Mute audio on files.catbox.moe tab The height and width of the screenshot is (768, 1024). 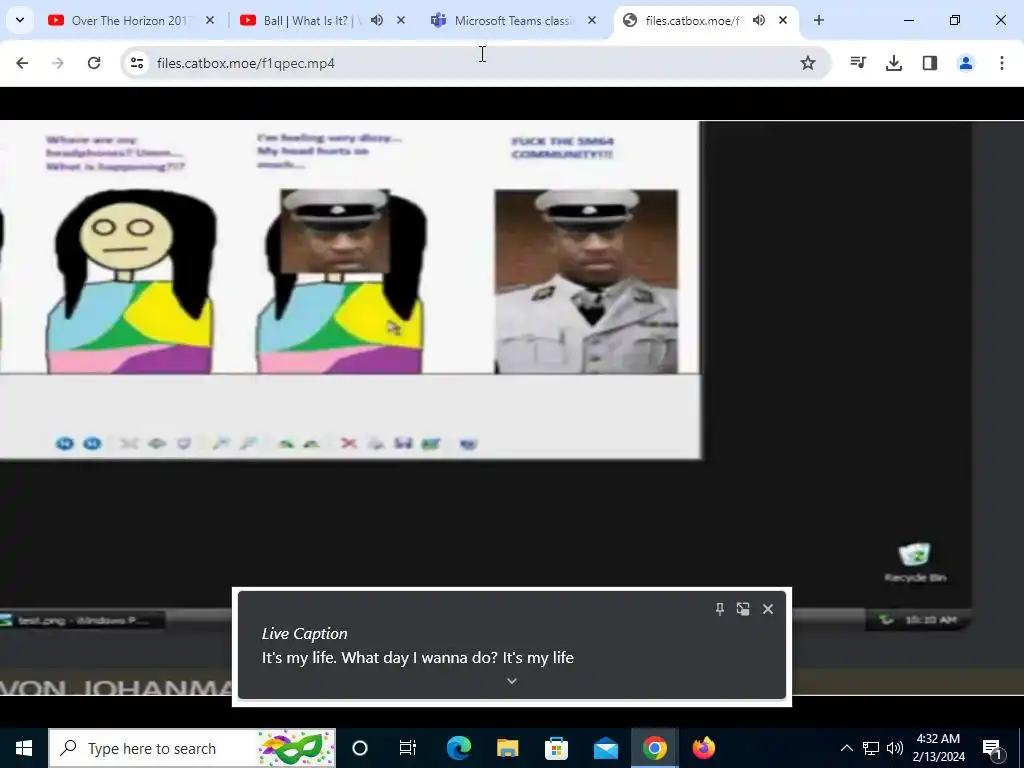tap(759, 20)
